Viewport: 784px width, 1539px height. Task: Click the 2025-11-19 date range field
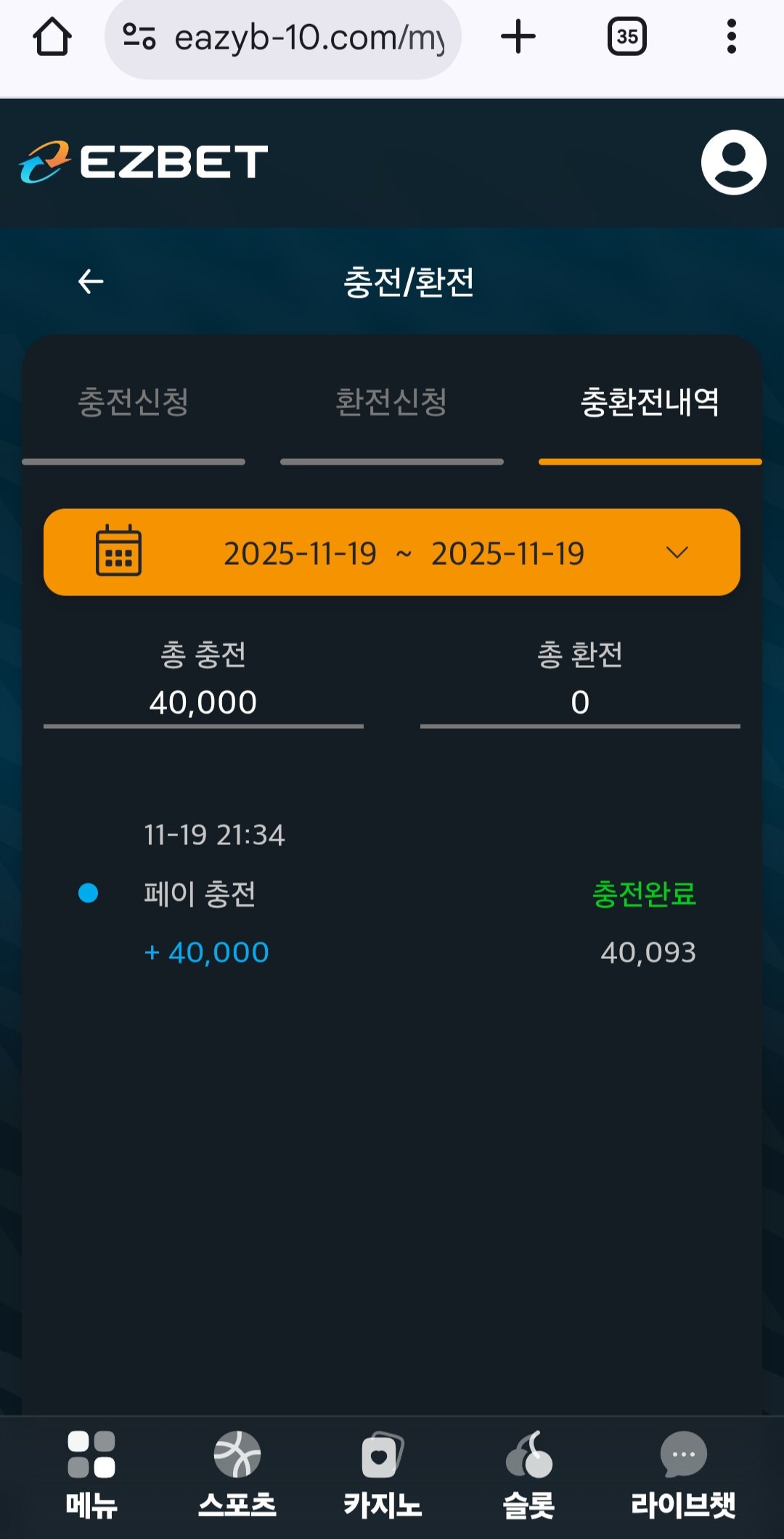(x=404, y=553)
